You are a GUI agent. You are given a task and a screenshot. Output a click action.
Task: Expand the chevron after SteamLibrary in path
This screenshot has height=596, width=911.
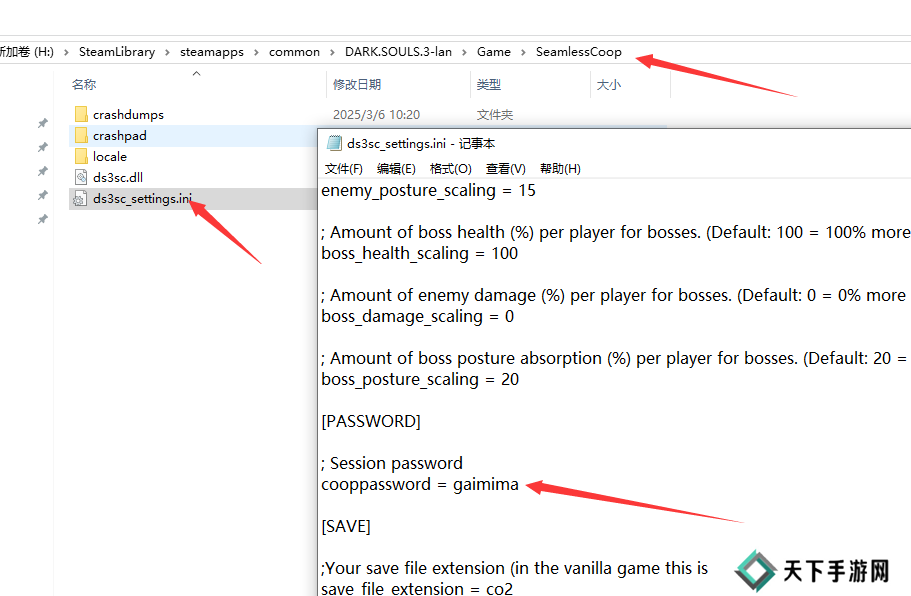169,52
